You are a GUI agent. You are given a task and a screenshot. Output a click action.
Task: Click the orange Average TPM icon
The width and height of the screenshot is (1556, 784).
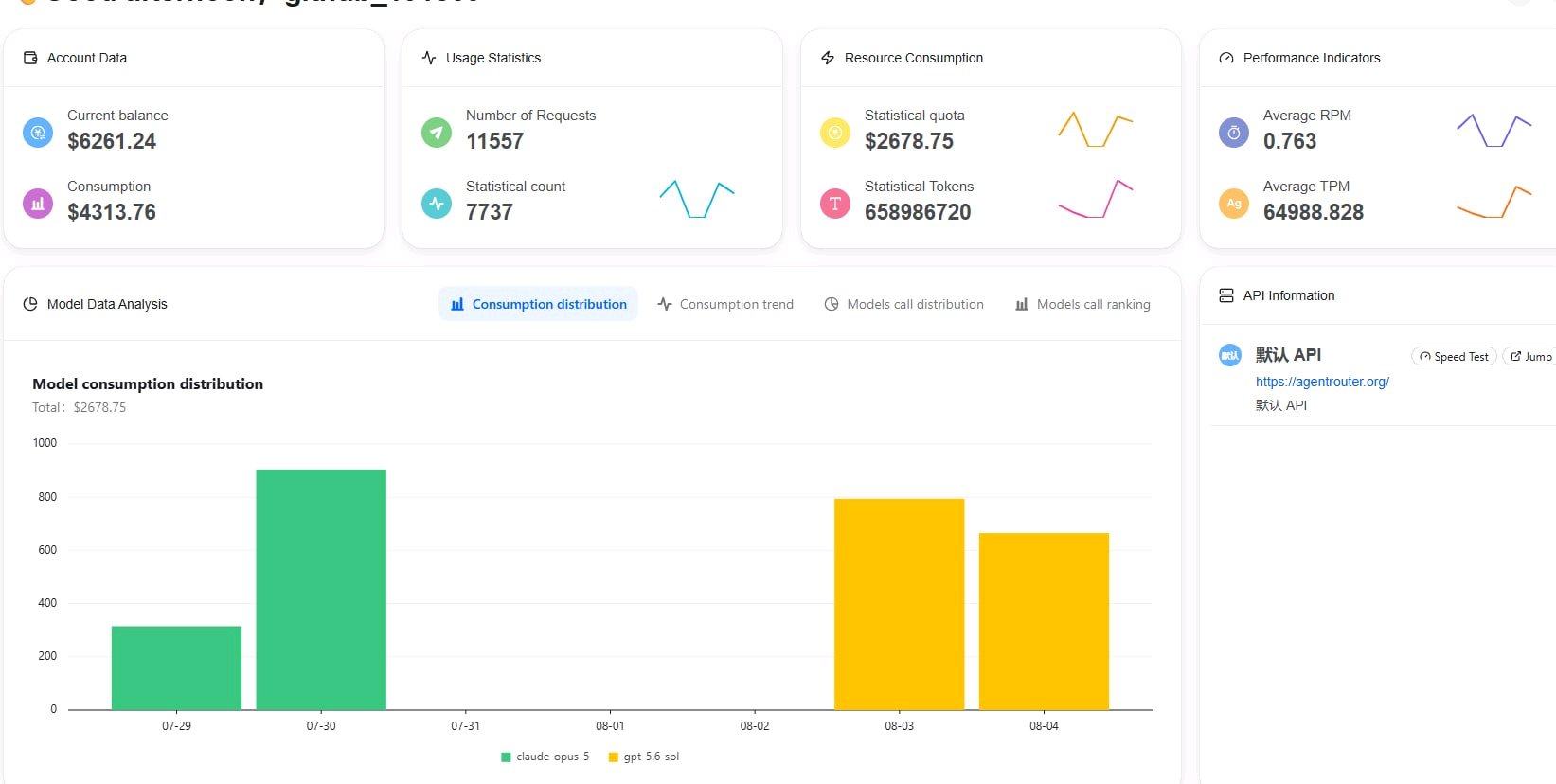click(x=1234, y=204)
